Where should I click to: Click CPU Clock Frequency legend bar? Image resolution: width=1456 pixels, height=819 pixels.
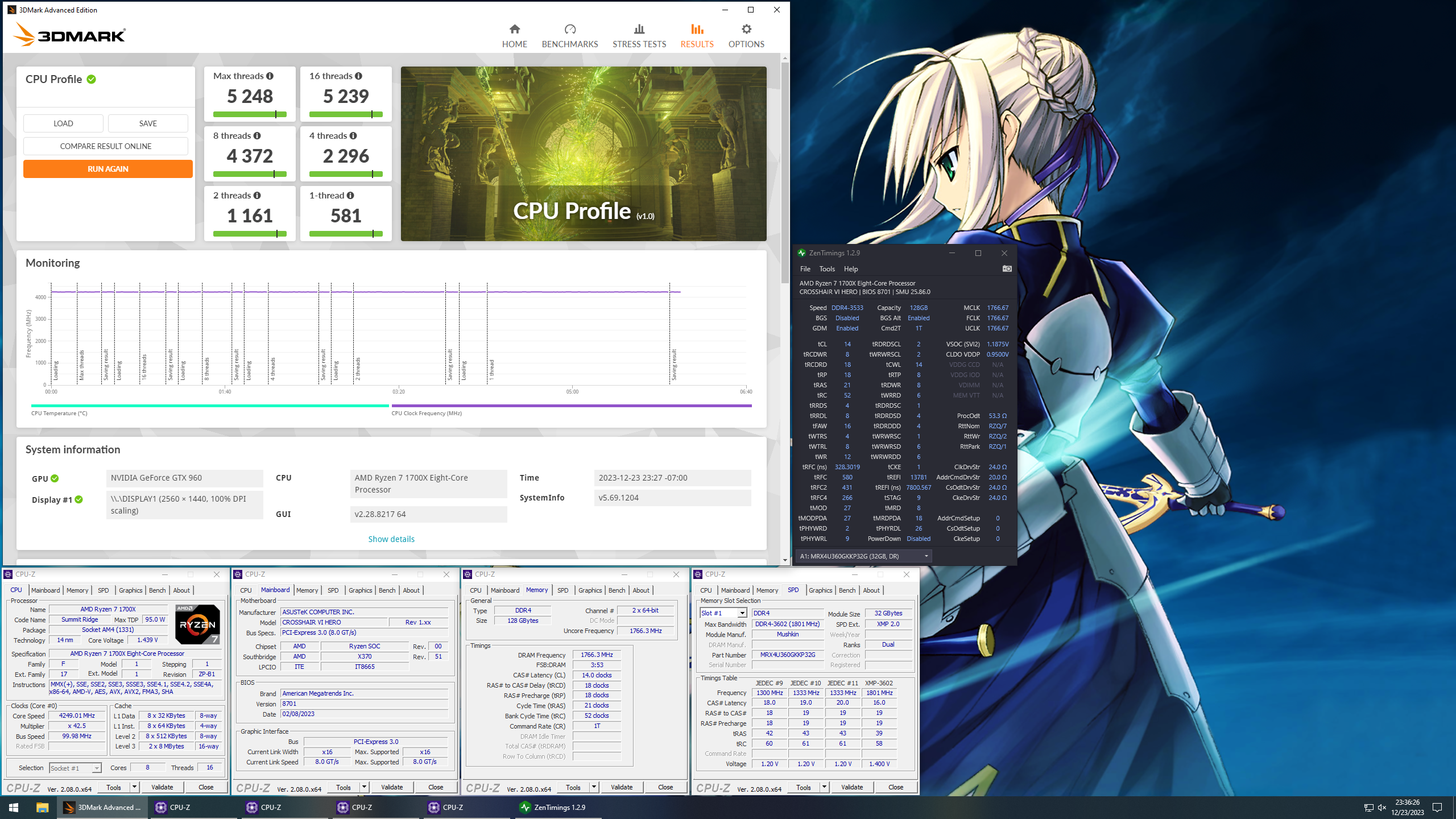[571, 406]
